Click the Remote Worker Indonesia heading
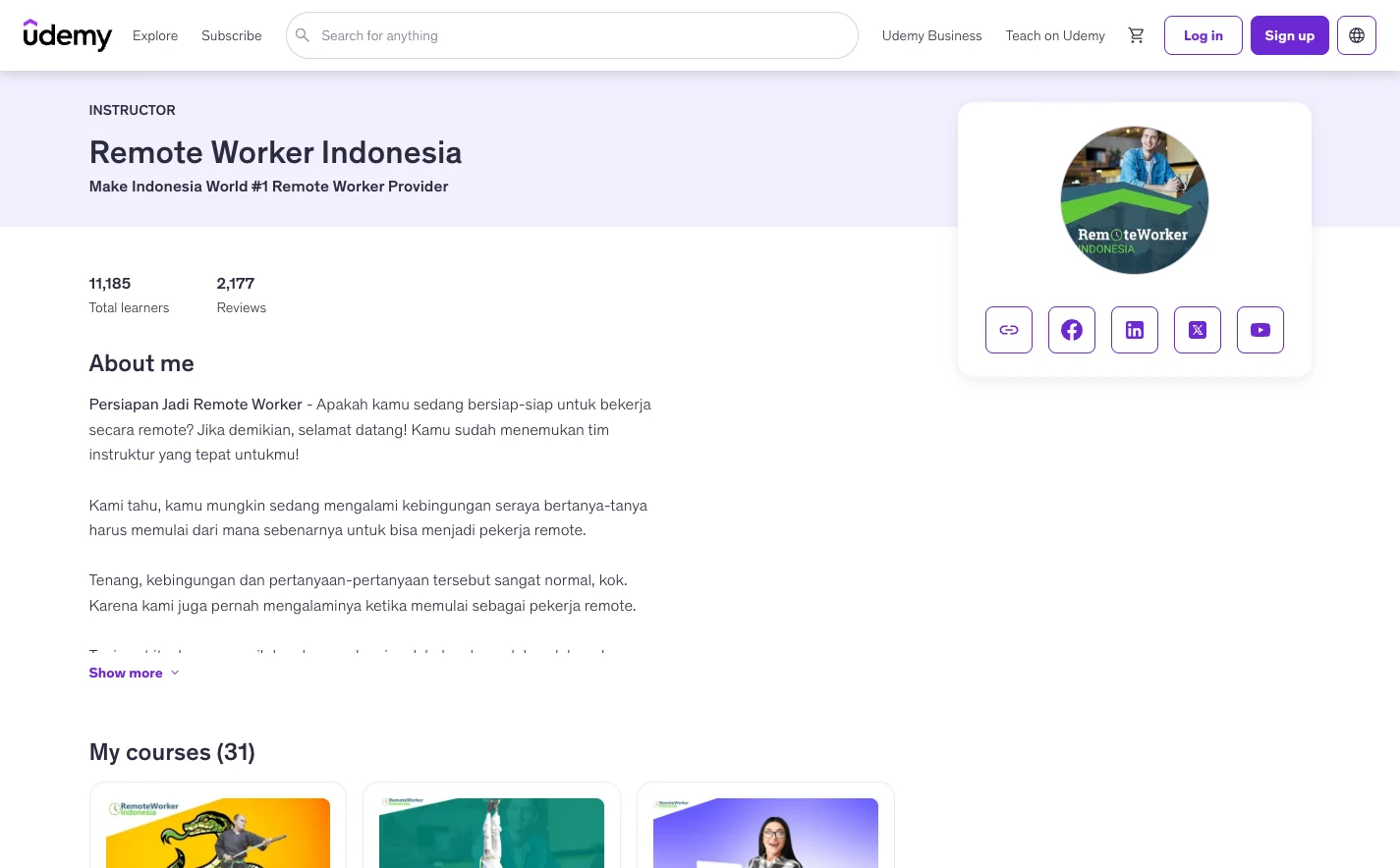This screenshot has height=868, width=1400. pyautogui.click(x=275, y=152)
